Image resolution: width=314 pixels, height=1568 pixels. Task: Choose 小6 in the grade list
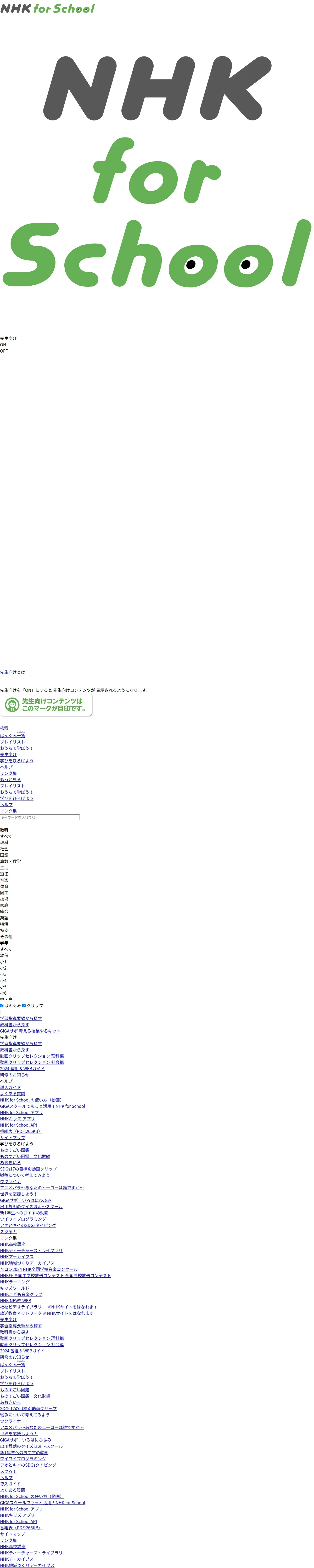(x=4, y=993)
